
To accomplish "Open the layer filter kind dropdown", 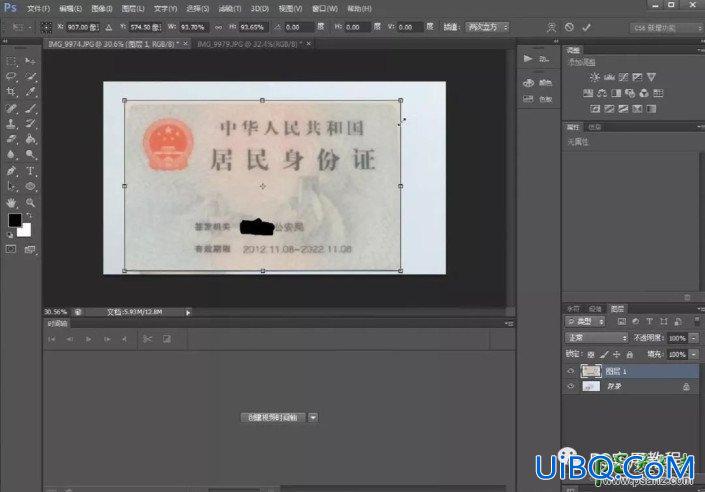I will (x=585, y=322).
